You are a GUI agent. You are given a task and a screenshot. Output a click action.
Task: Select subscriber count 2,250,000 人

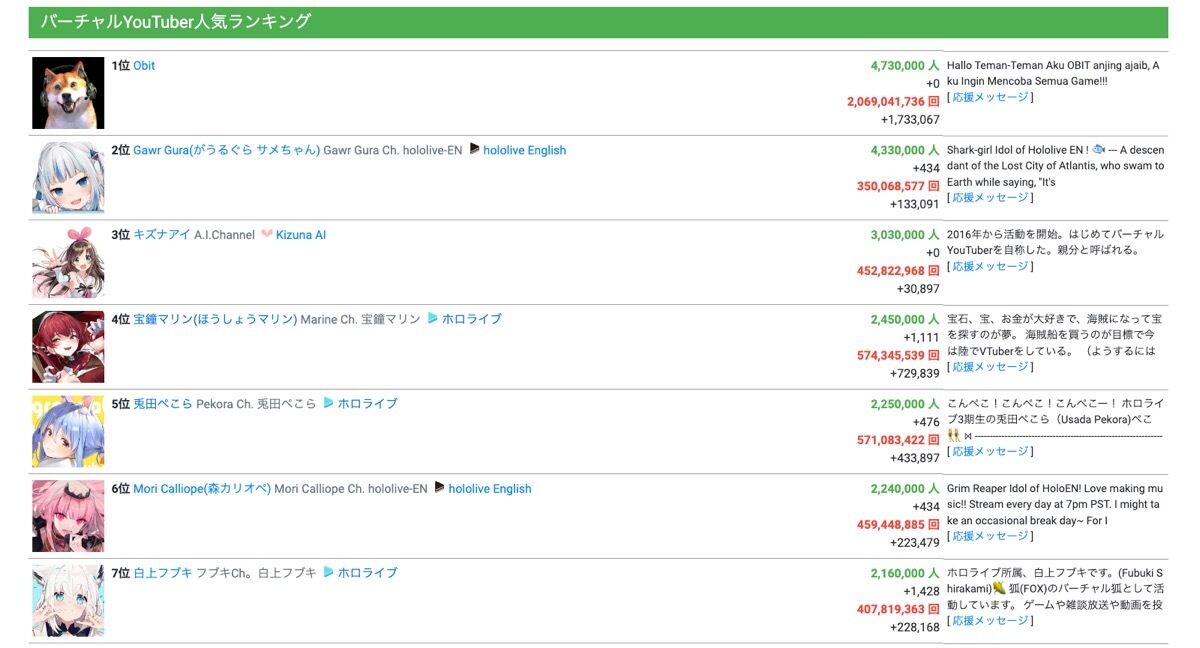[x=905, y=404]
